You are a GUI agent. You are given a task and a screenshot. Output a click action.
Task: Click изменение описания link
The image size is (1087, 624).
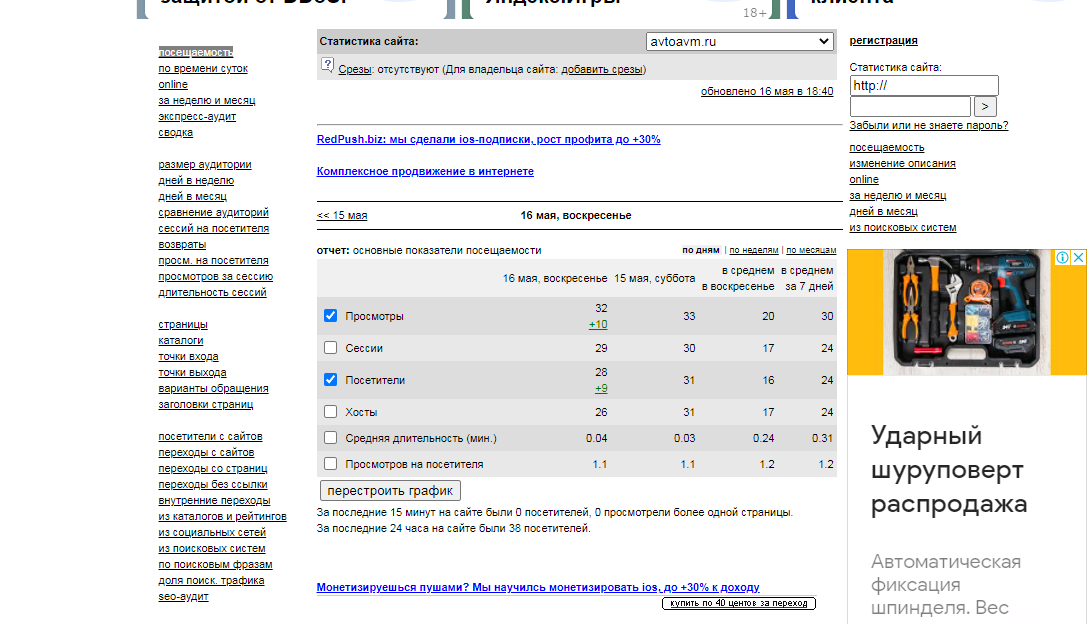click(x=902, y=163)
